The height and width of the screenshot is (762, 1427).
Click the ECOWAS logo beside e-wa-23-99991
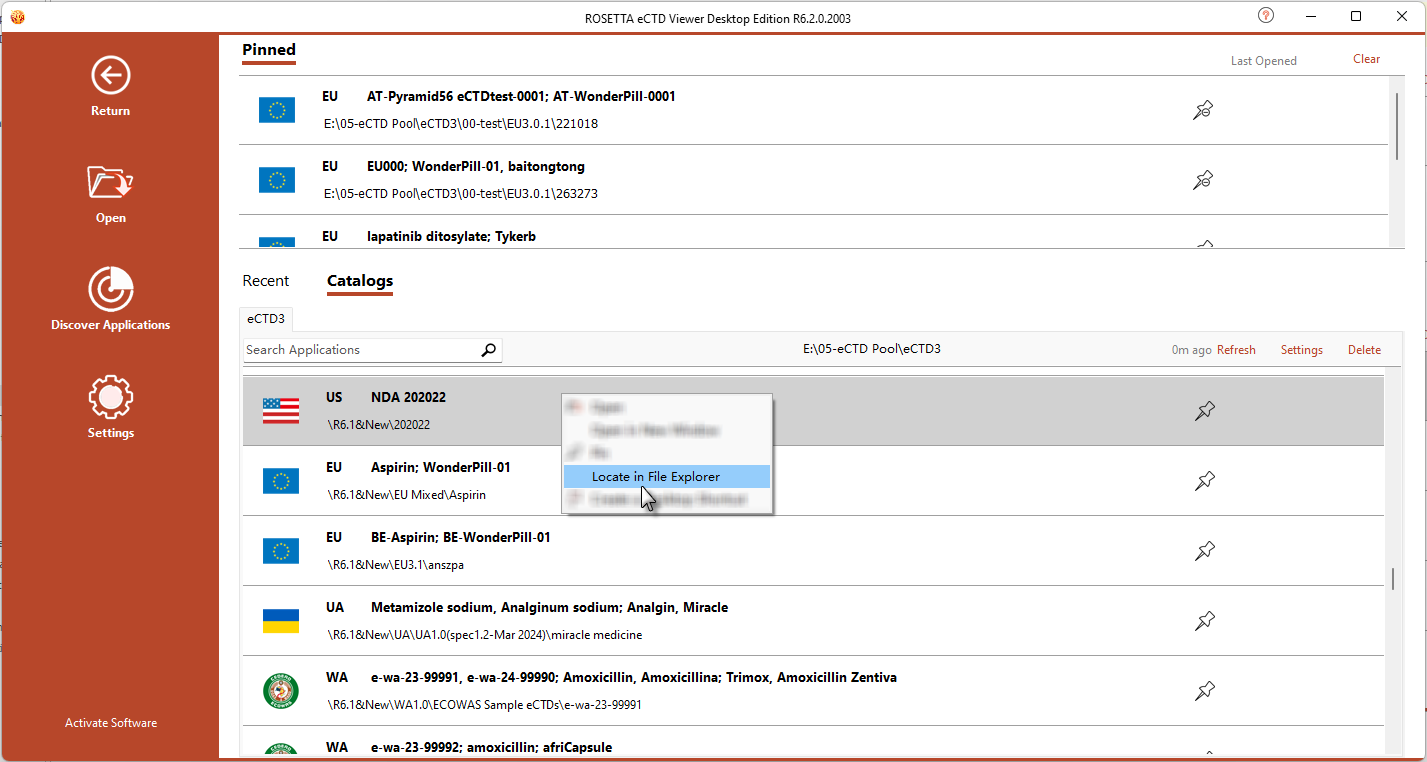pyautogui.click(x=281, y=691)
